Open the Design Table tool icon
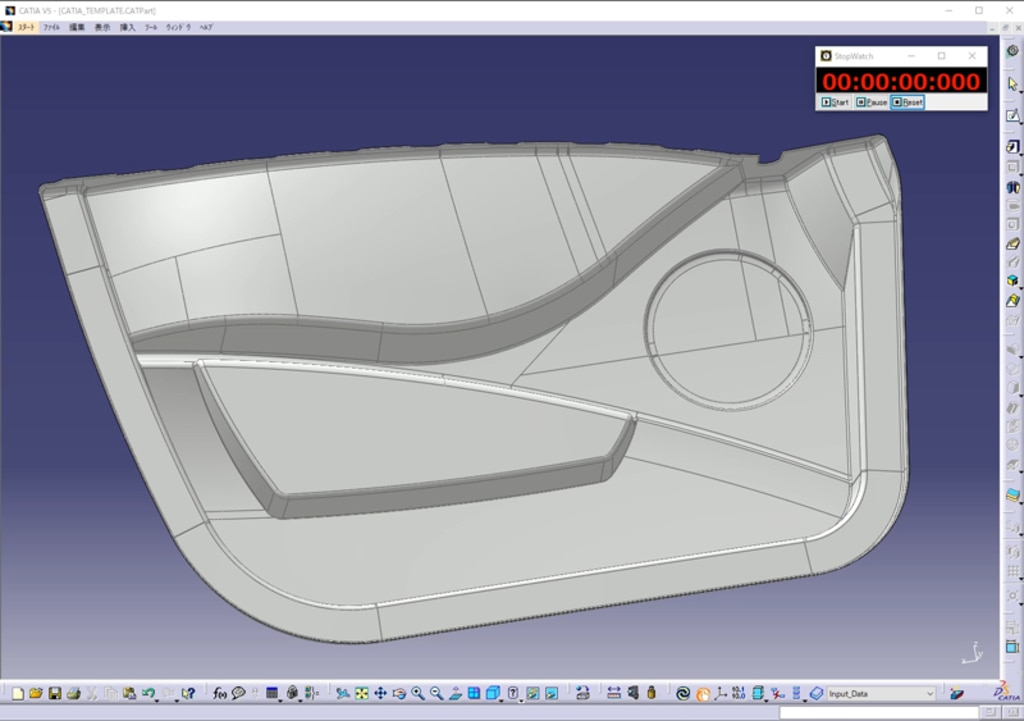1024x721 pixels. click(272, 694)
